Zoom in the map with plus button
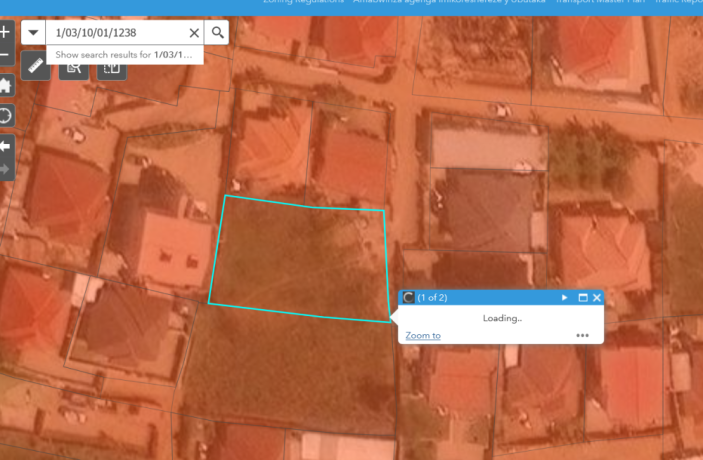 click(5, 32)
